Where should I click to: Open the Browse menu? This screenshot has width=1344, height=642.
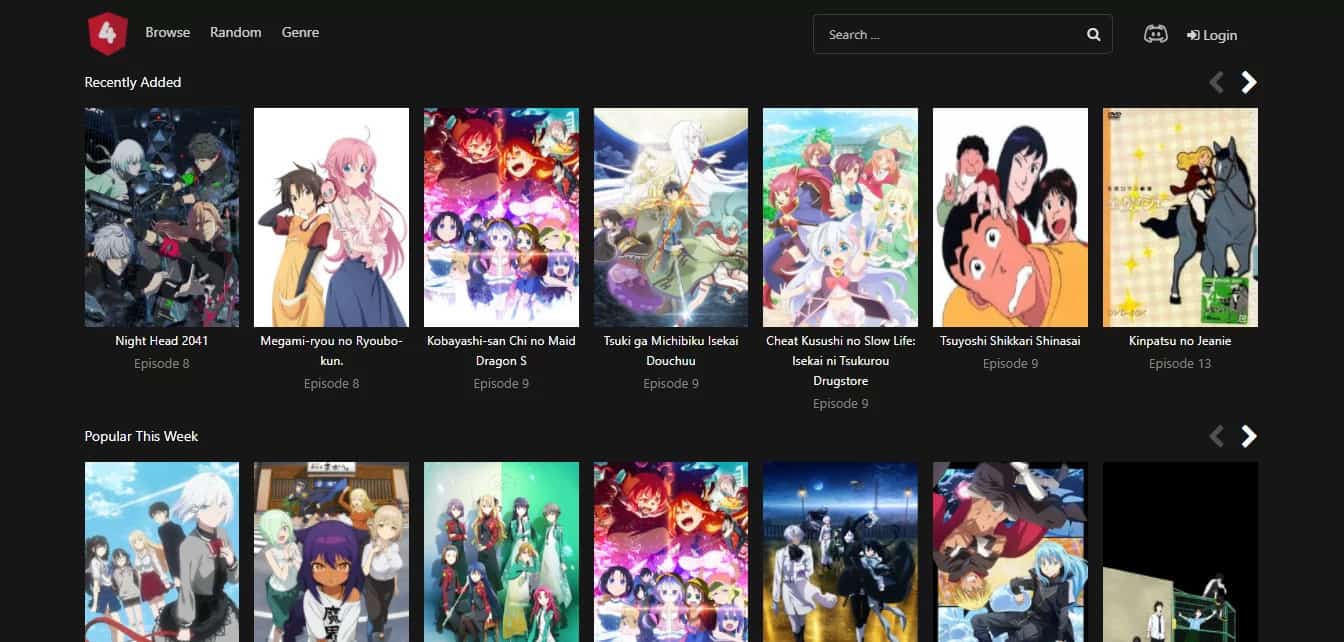tap(167, 32)
